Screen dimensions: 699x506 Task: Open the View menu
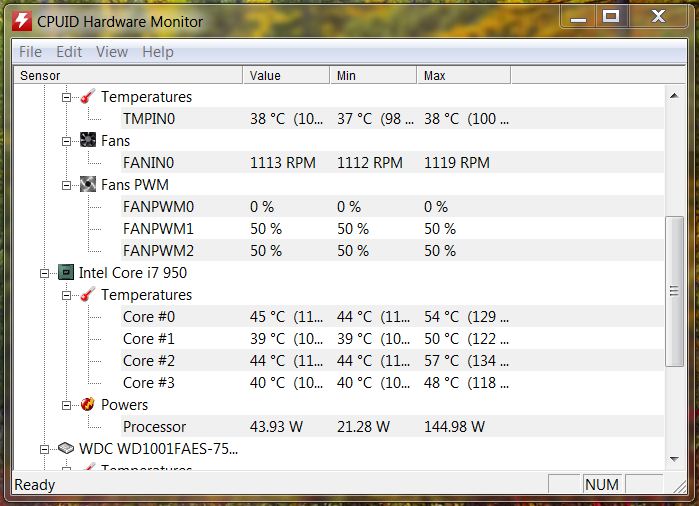tap(112, 52)
